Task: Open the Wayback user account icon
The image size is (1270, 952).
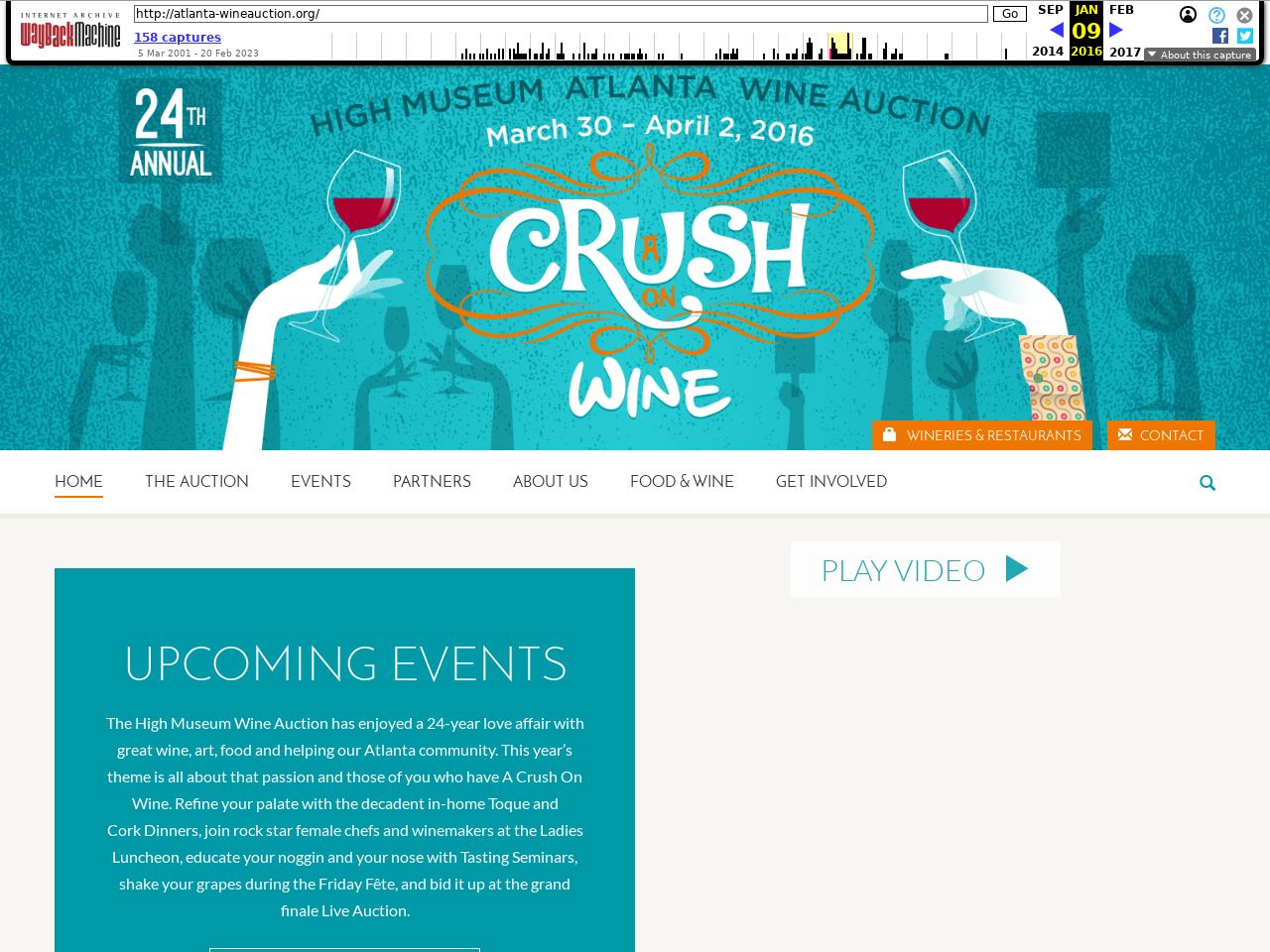Action: (1188, 15)
